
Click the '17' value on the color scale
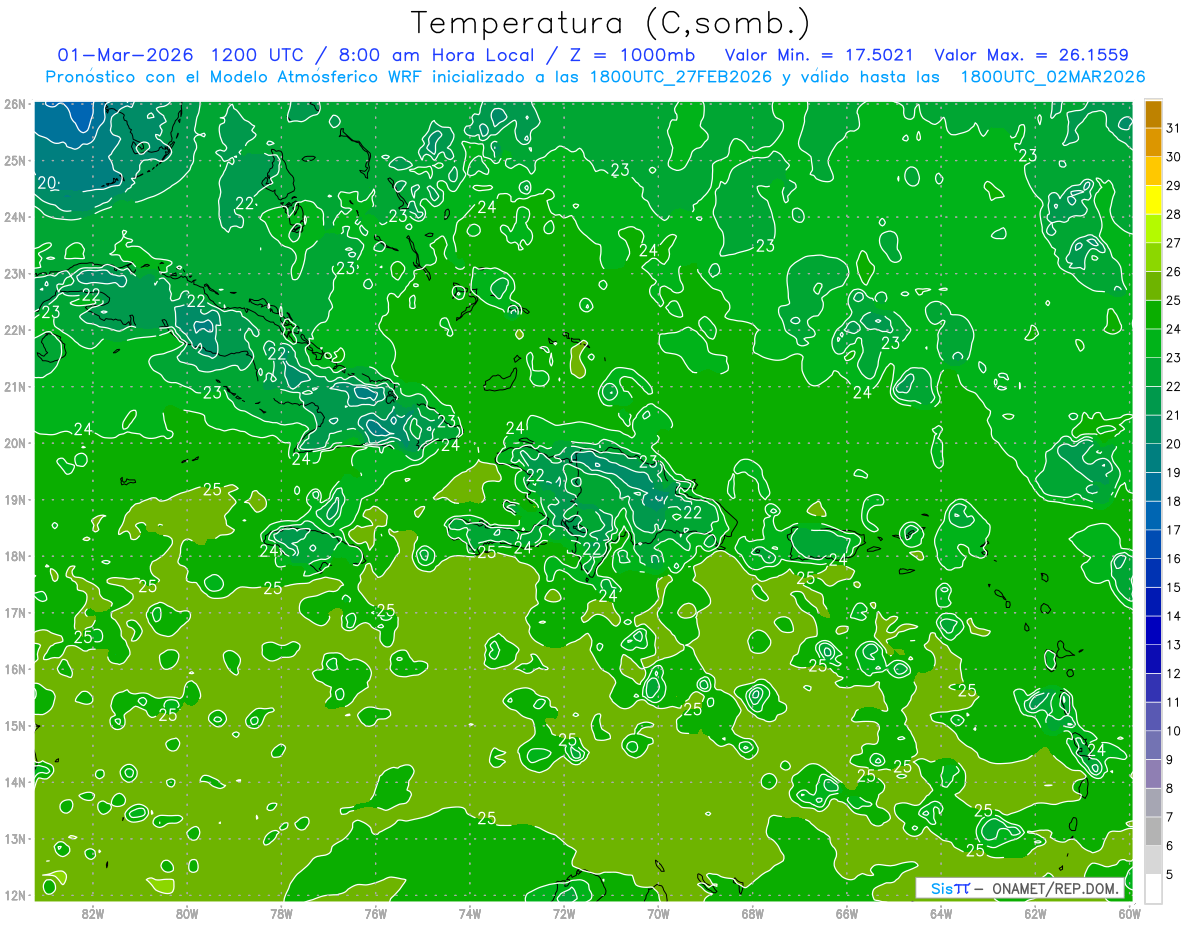1173,530
